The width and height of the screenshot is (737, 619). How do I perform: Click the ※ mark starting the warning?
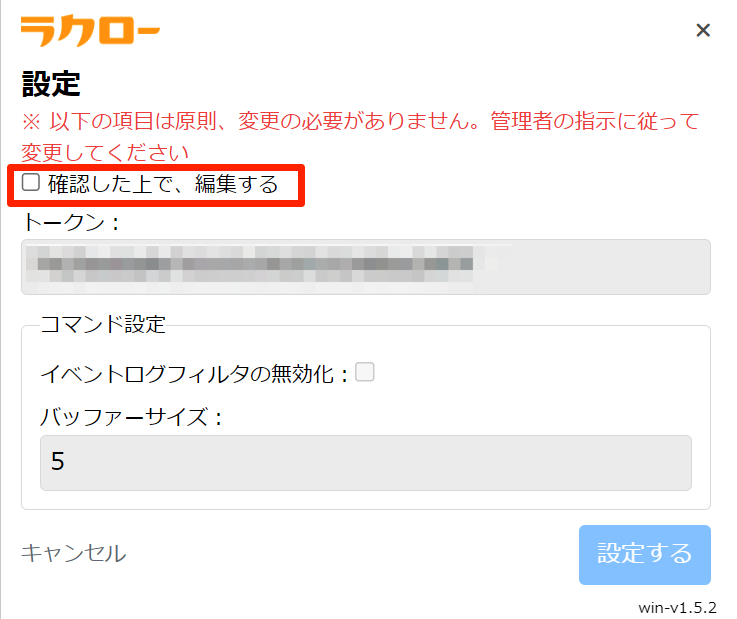click(31, 122)
